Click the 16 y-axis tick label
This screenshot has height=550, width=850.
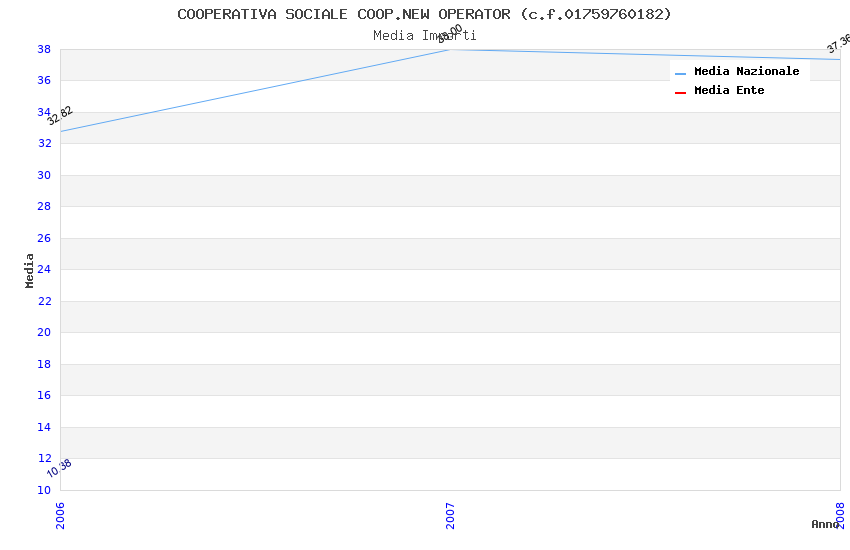(44, 396)
